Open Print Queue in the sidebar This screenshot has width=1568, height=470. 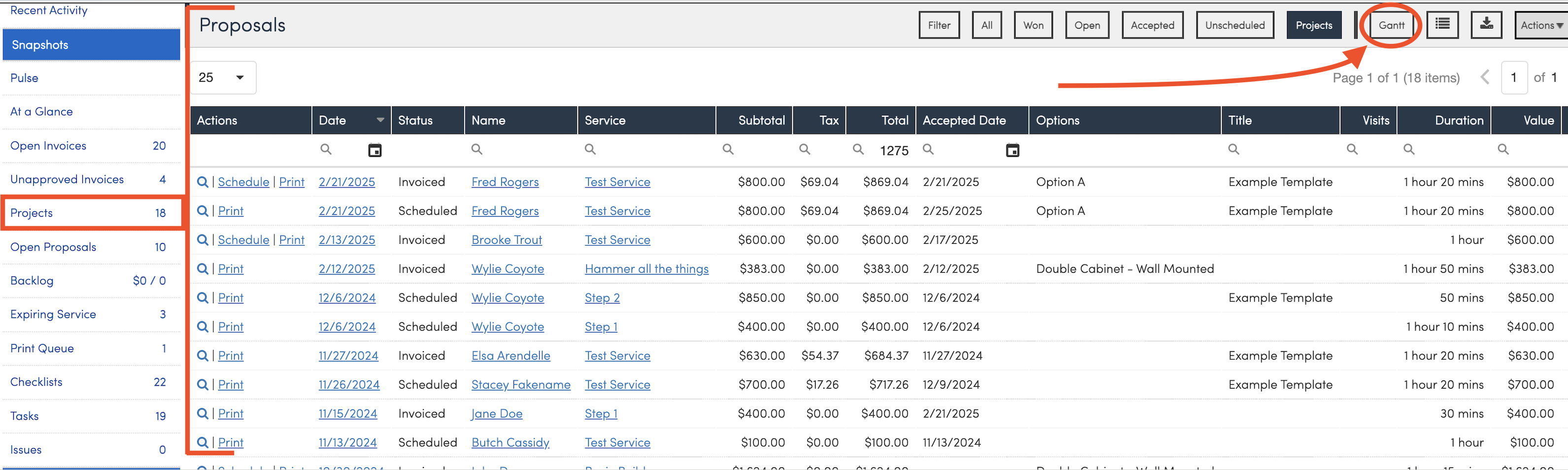point(91,348)
